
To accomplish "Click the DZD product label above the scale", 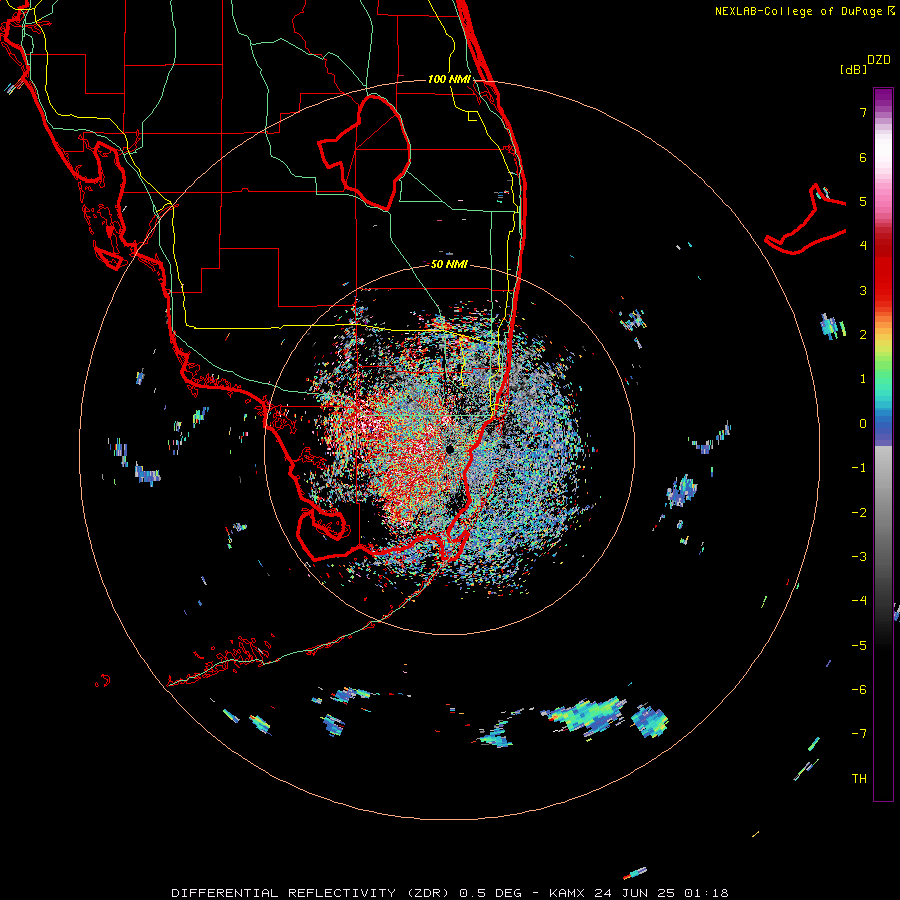I will click(x=879, y=60).
